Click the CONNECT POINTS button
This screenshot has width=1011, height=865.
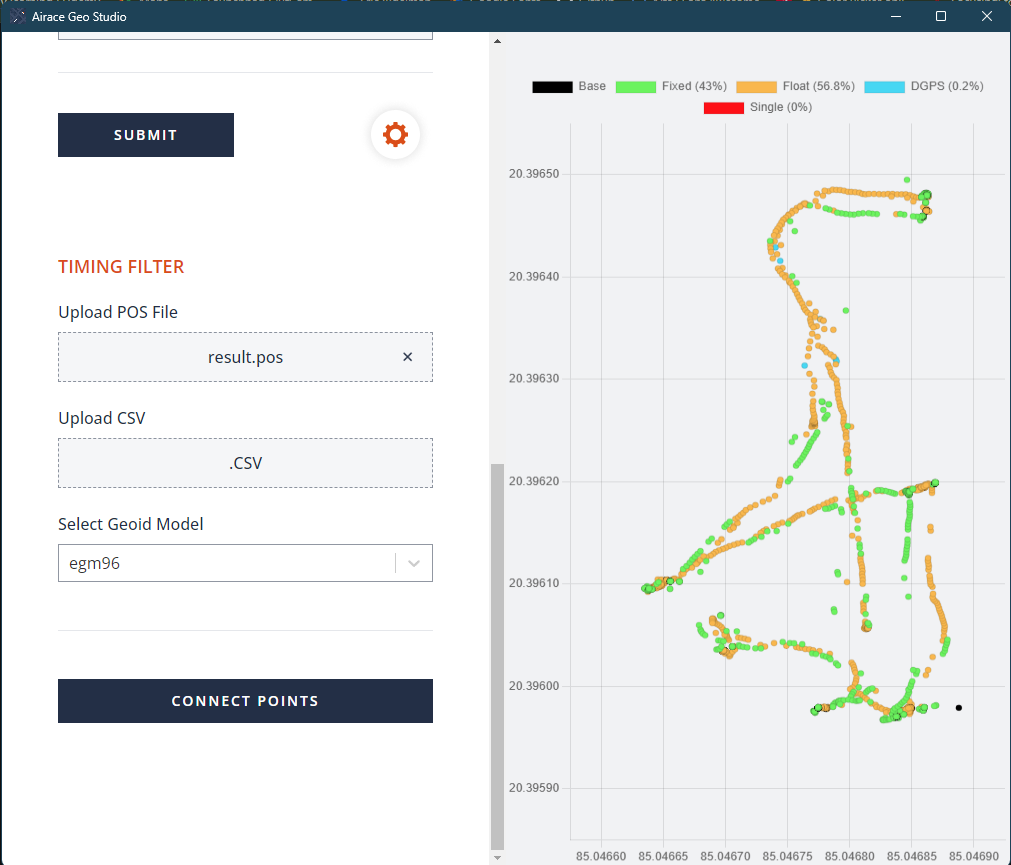click(245, 701)
